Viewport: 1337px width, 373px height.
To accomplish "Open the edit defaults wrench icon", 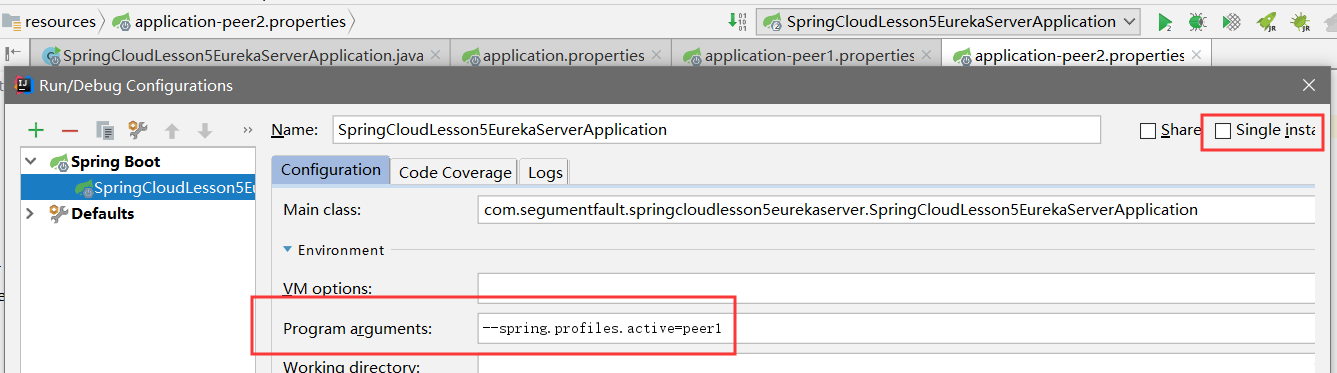I will click(138, 130).
